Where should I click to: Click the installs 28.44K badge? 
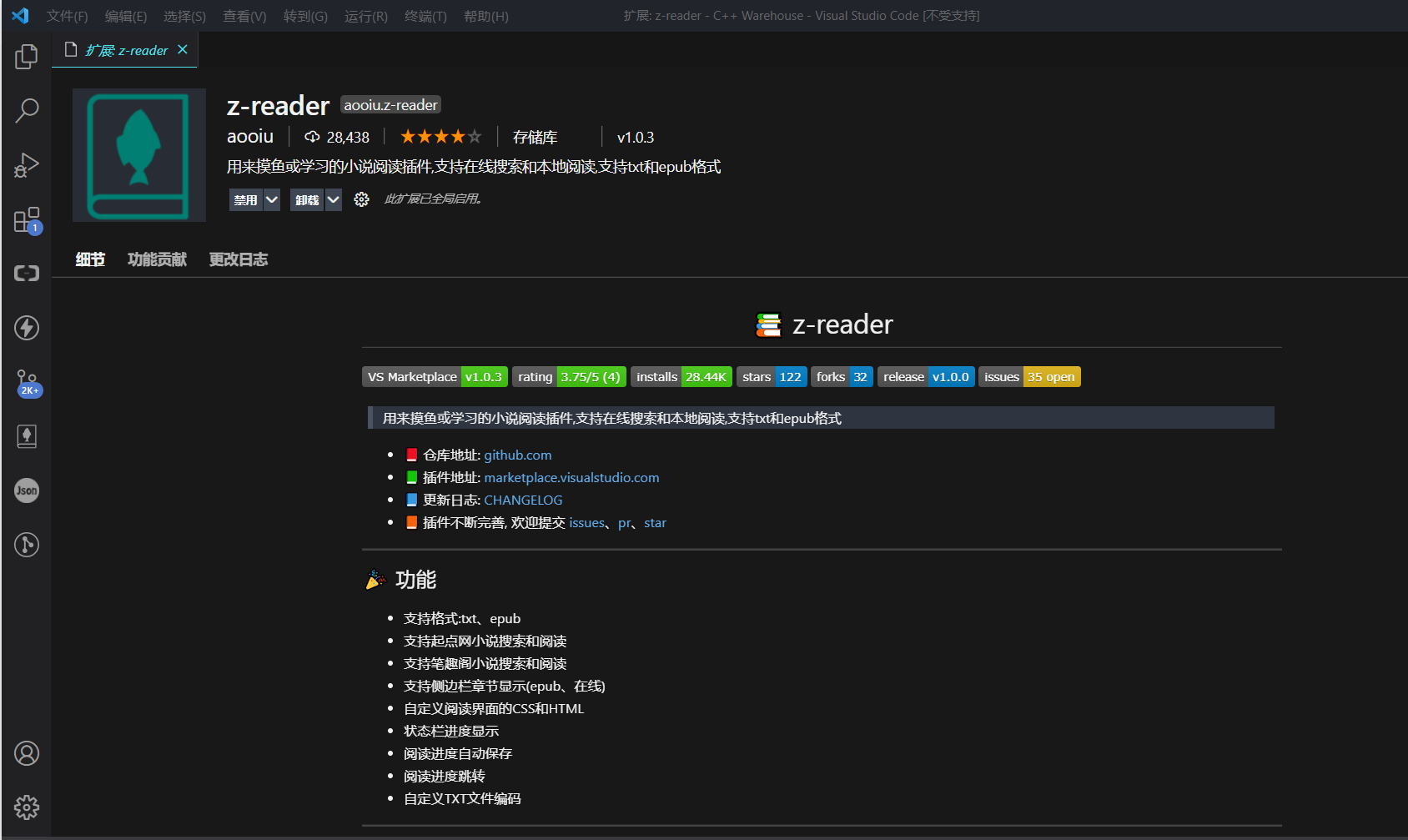[681, 377]
